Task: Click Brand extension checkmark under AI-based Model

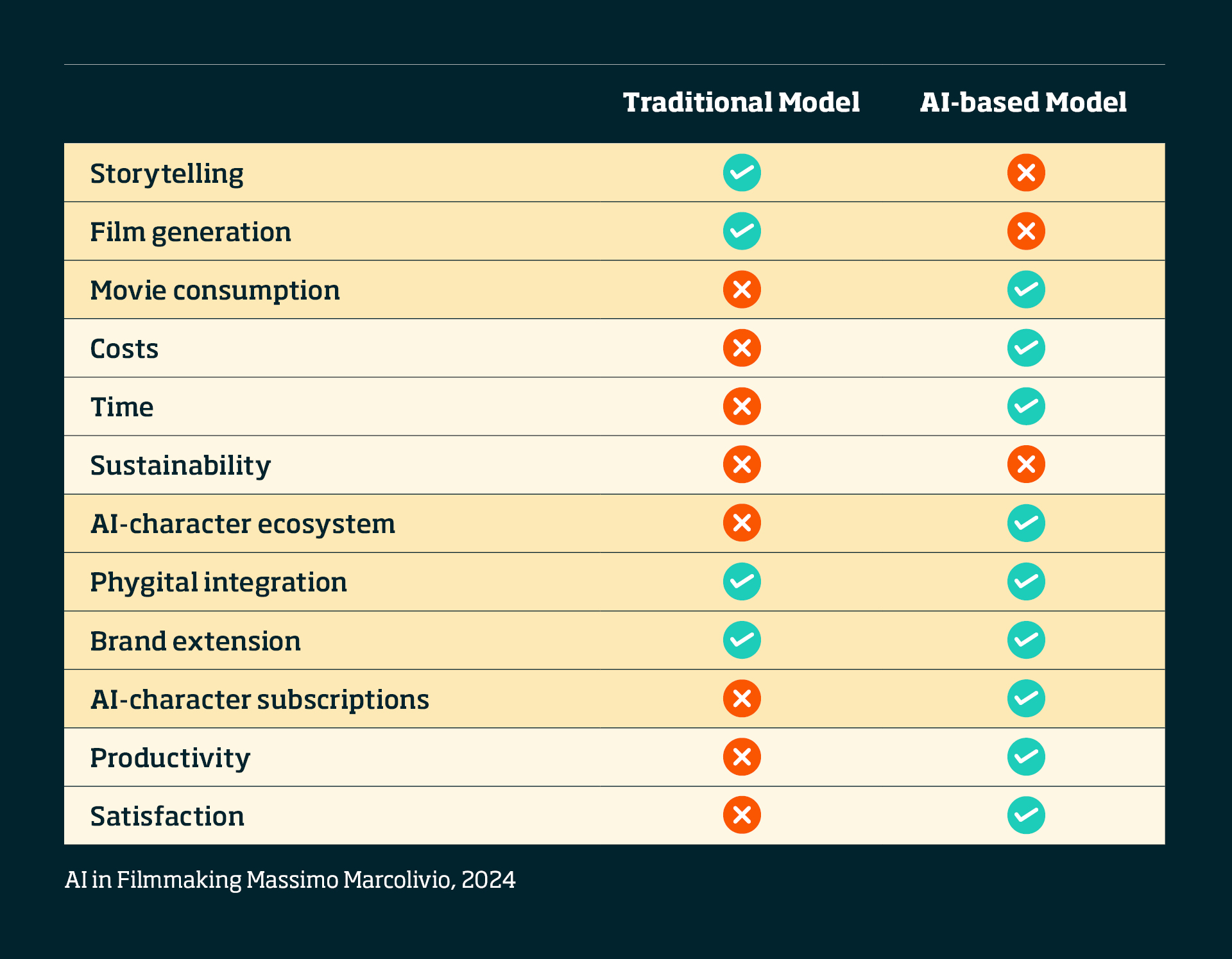Action: pos(1026,640)
